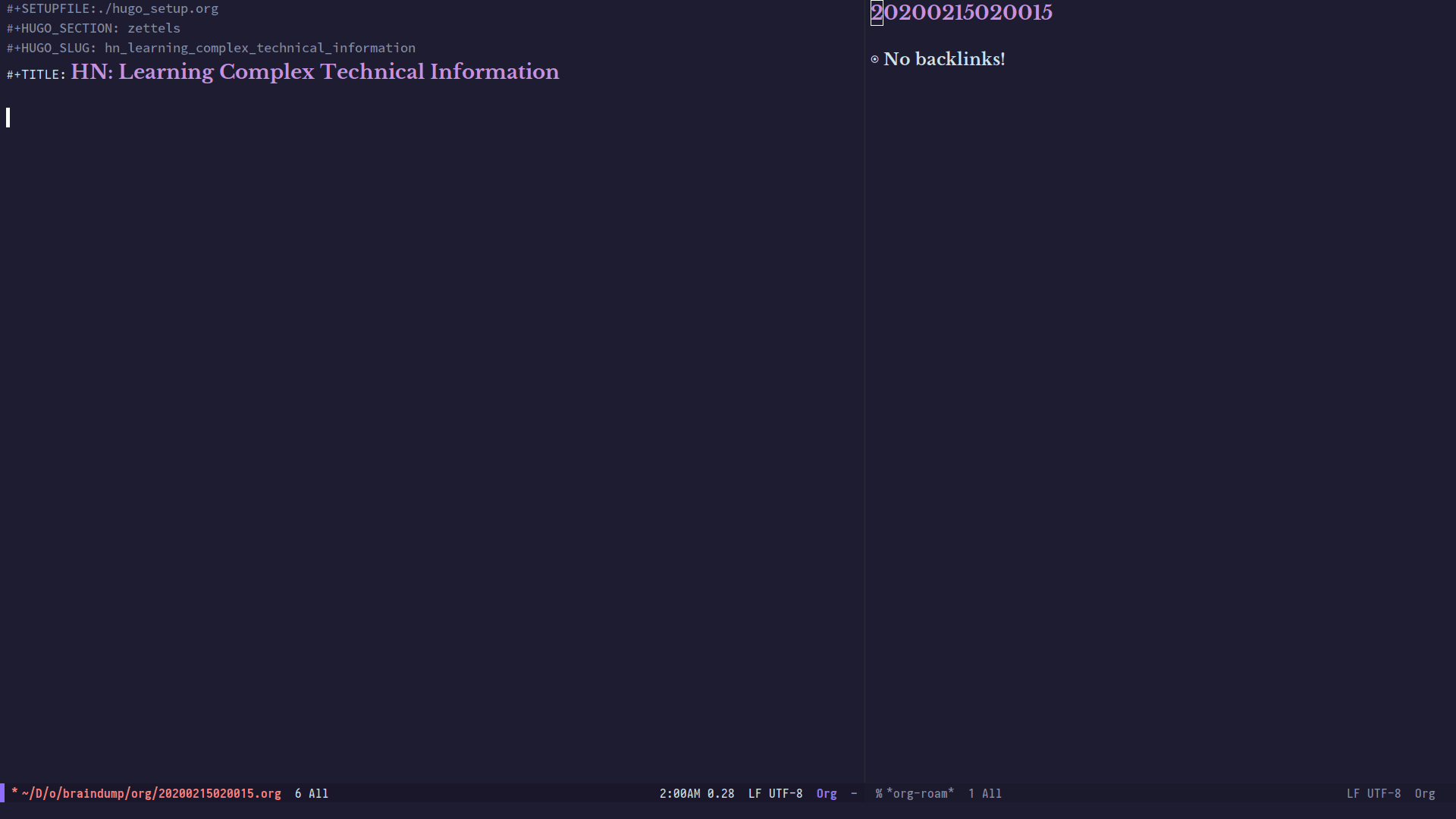
Task: Click LF UTF-8 encoding in left modeline
Action: [x=775, y=793]
